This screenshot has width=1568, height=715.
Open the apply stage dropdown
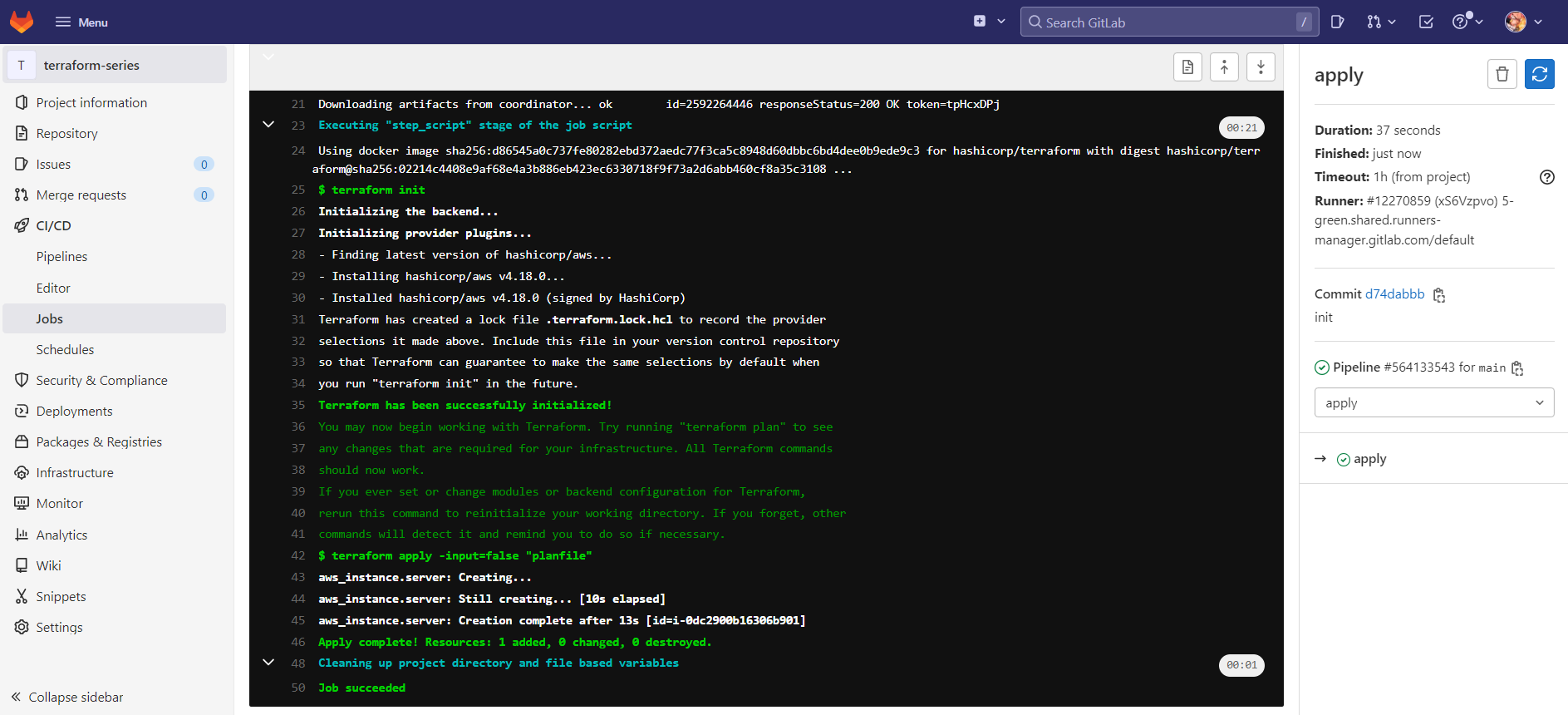click(x=1434, y=403)
